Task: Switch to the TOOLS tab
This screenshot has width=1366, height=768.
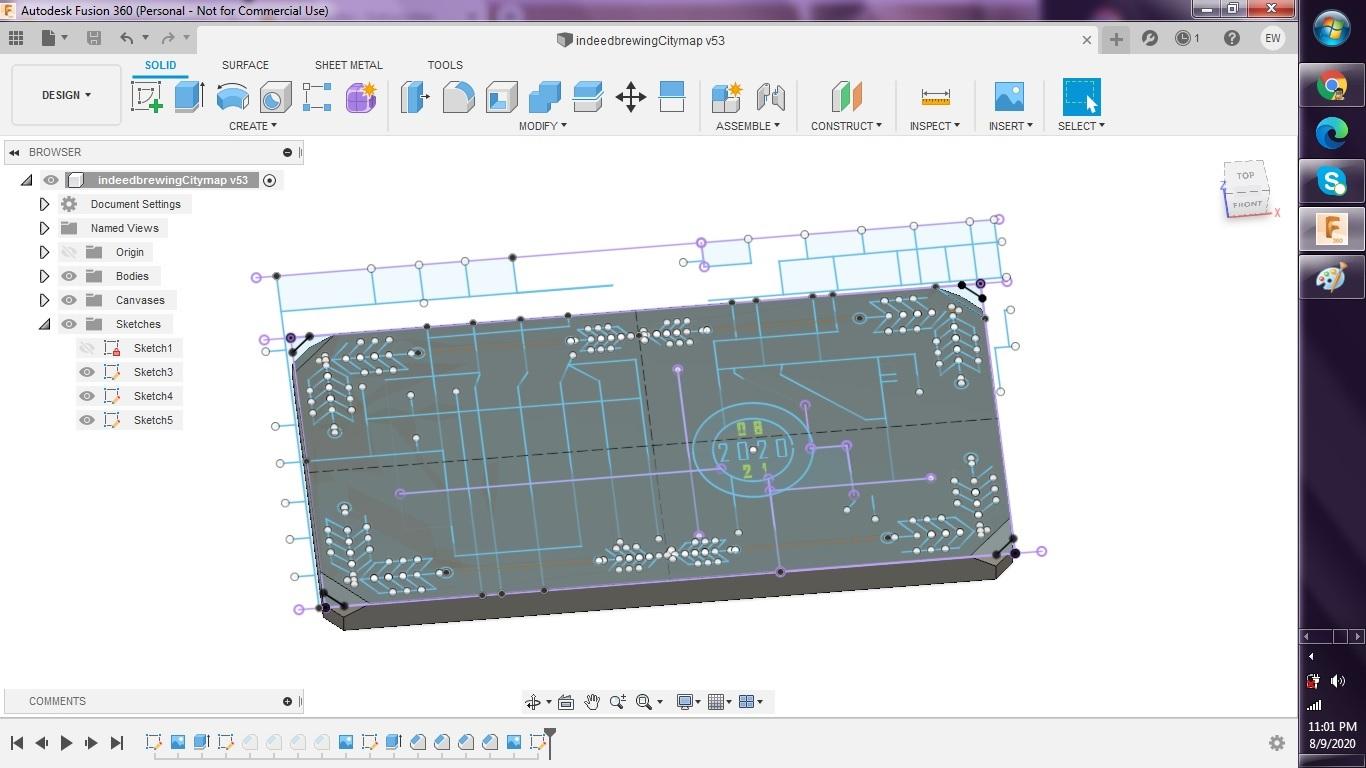Action: pos(445,65)
